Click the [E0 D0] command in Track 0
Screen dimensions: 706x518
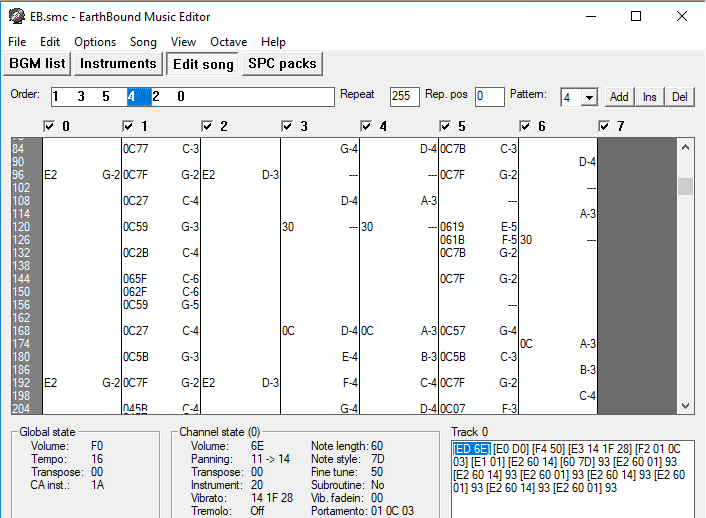click(x=511, y=449)
